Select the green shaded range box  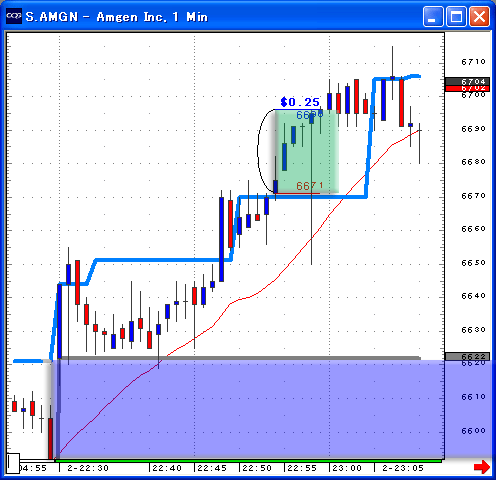307,151
